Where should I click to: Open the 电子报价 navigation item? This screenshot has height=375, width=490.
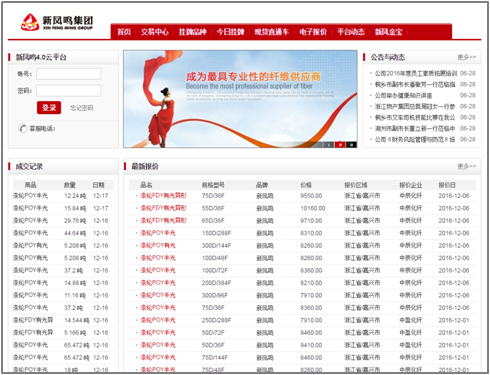(x=313, y=32)
